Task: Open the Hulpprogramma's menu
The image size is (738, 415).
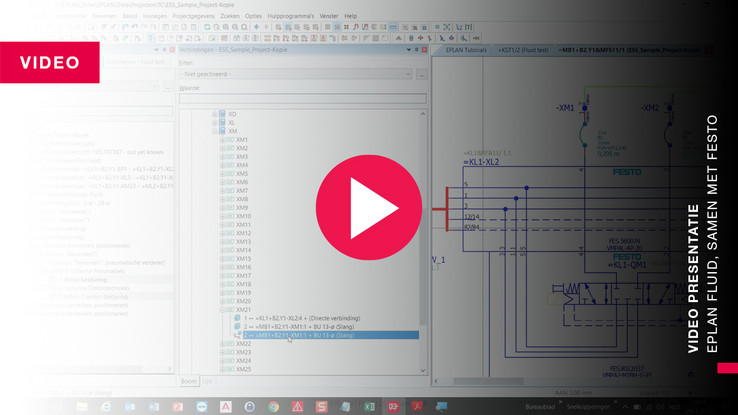Action: pos(290,16)
